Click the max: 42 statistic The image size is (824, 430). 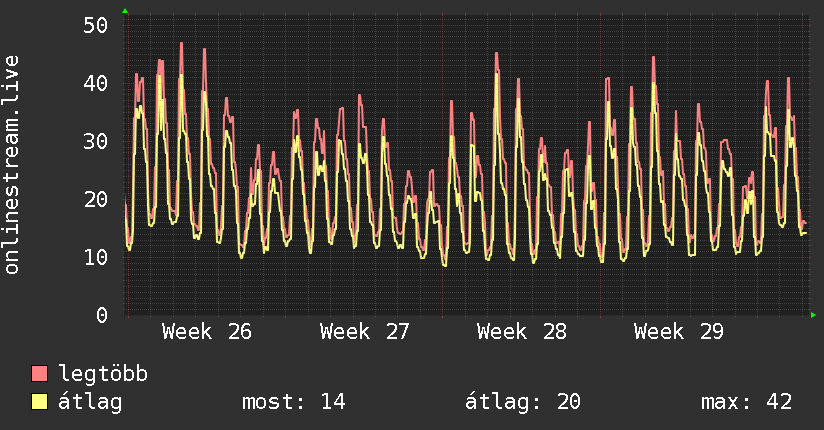click(746, 402)
